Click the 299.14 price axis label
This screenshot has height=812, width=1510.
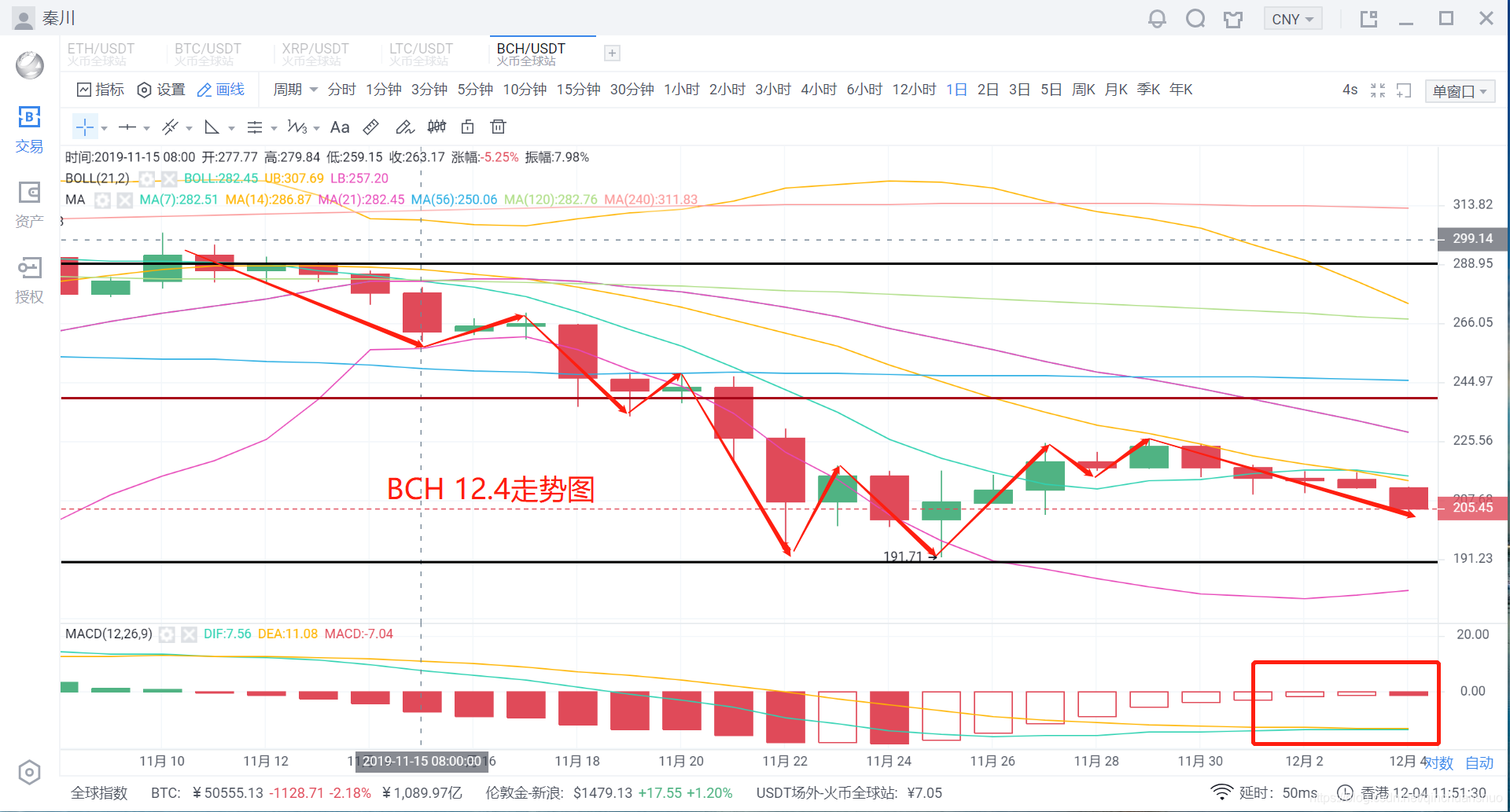[1472, 239]
